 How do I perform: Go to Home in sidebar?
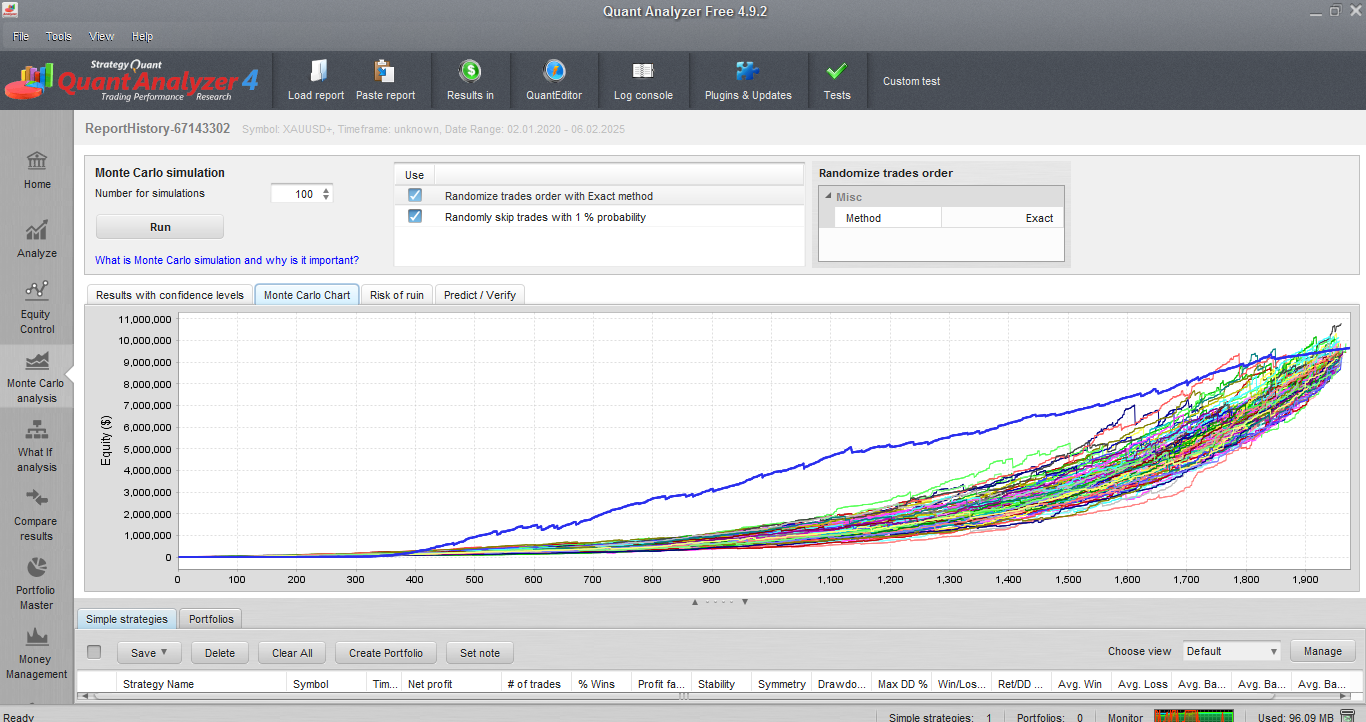tap(37, 170)
